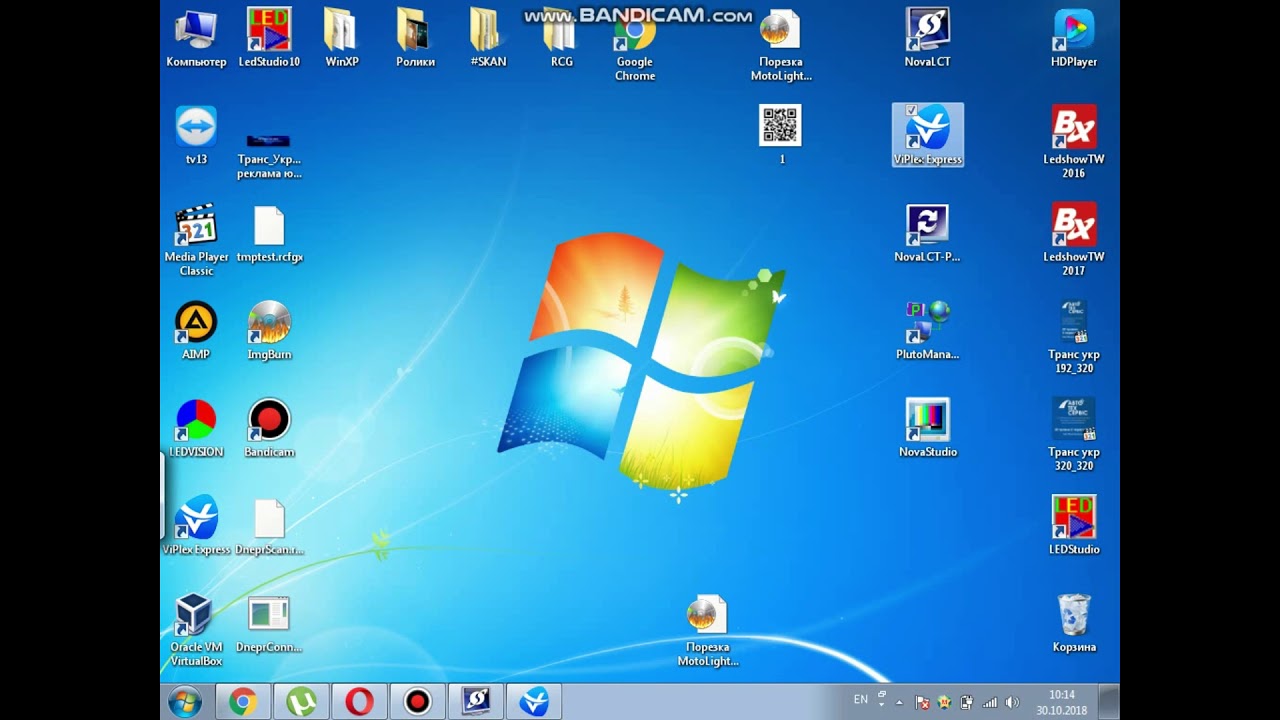The height and width of the screenshot is (720, 1280).
Task: Click the Порезка MotoLight file above the QR code
Action: click(x=781, y=45)
